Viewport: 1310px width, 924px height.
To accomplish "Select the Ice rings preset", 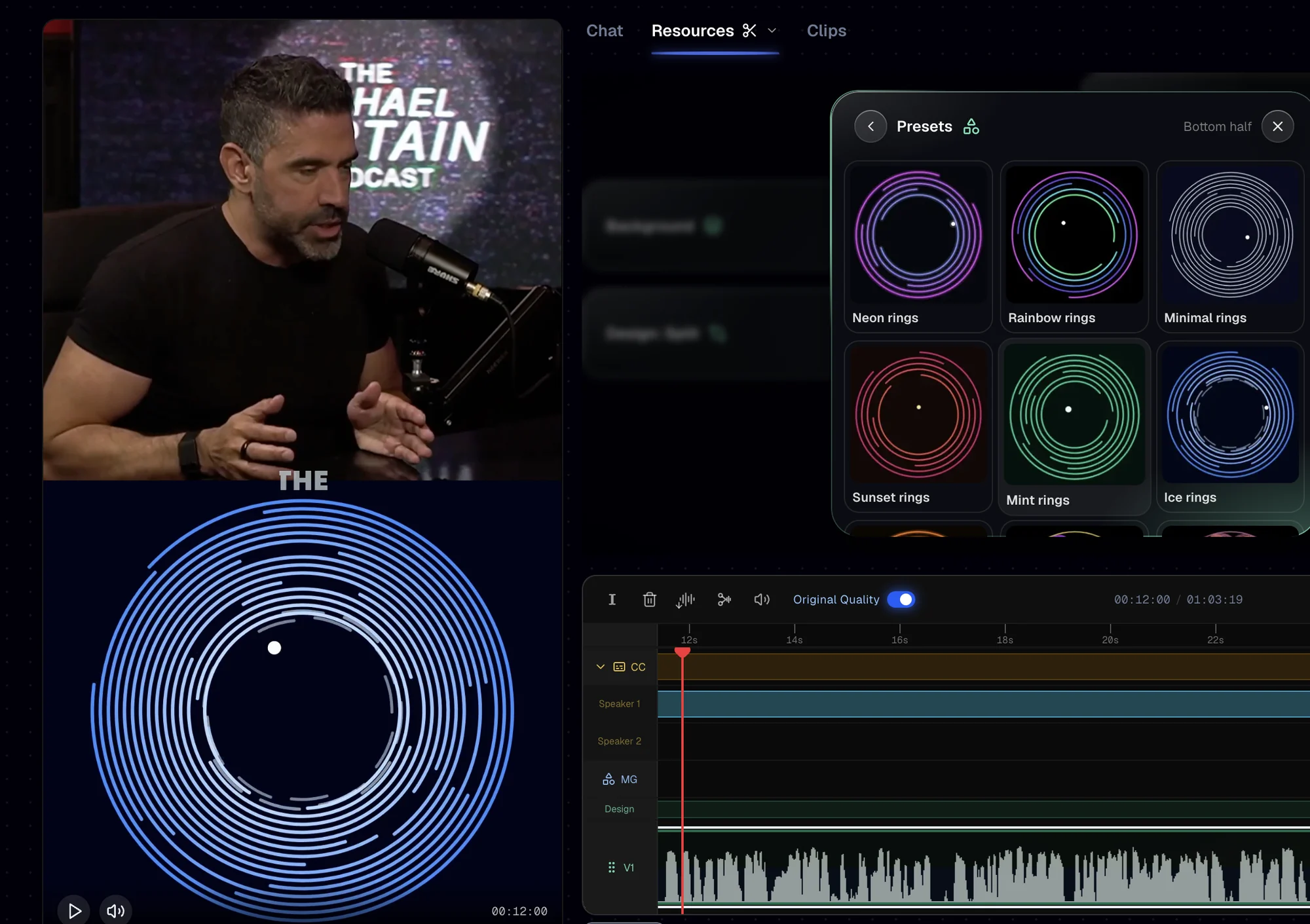I will 1229,426.
